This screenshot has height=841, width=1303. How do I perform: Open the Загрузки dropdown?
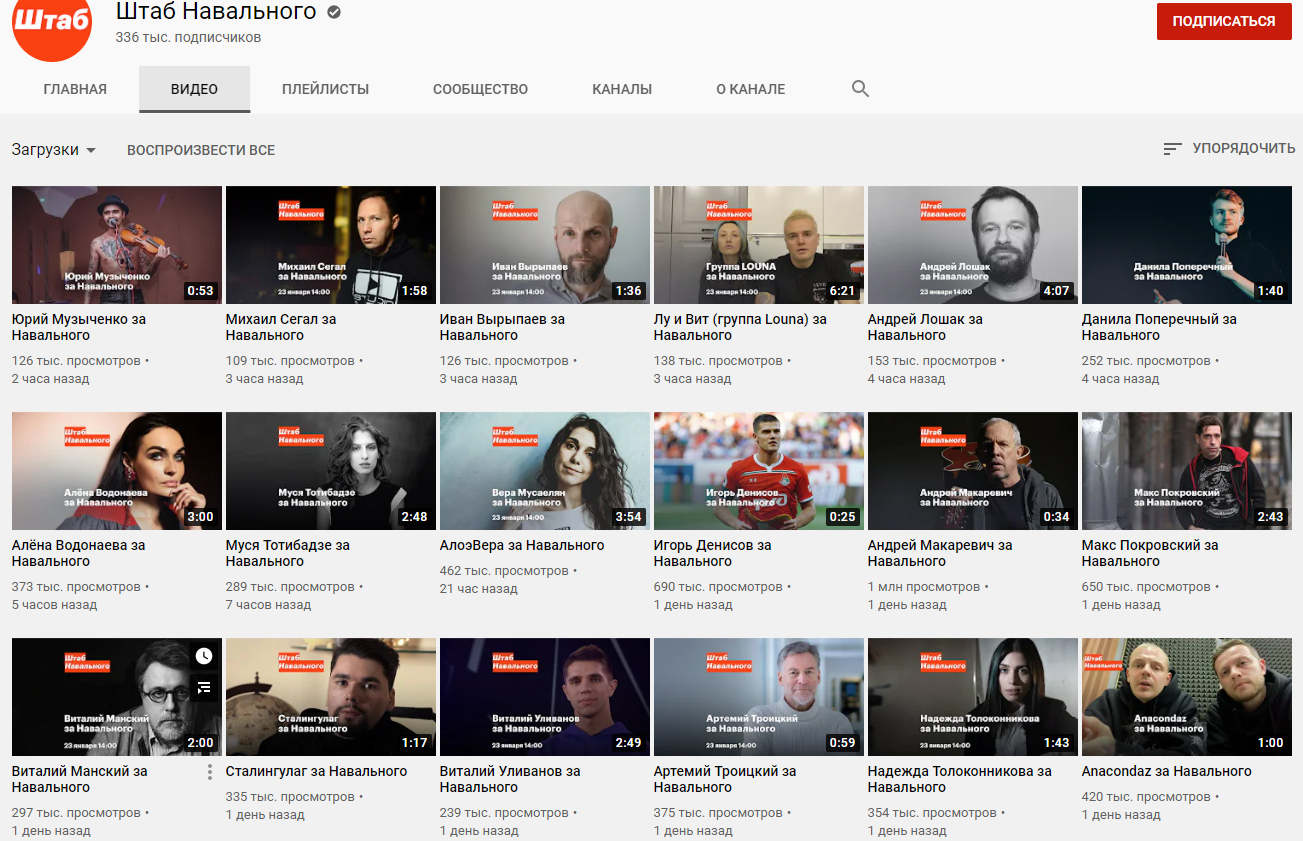[x=53, y=150]
